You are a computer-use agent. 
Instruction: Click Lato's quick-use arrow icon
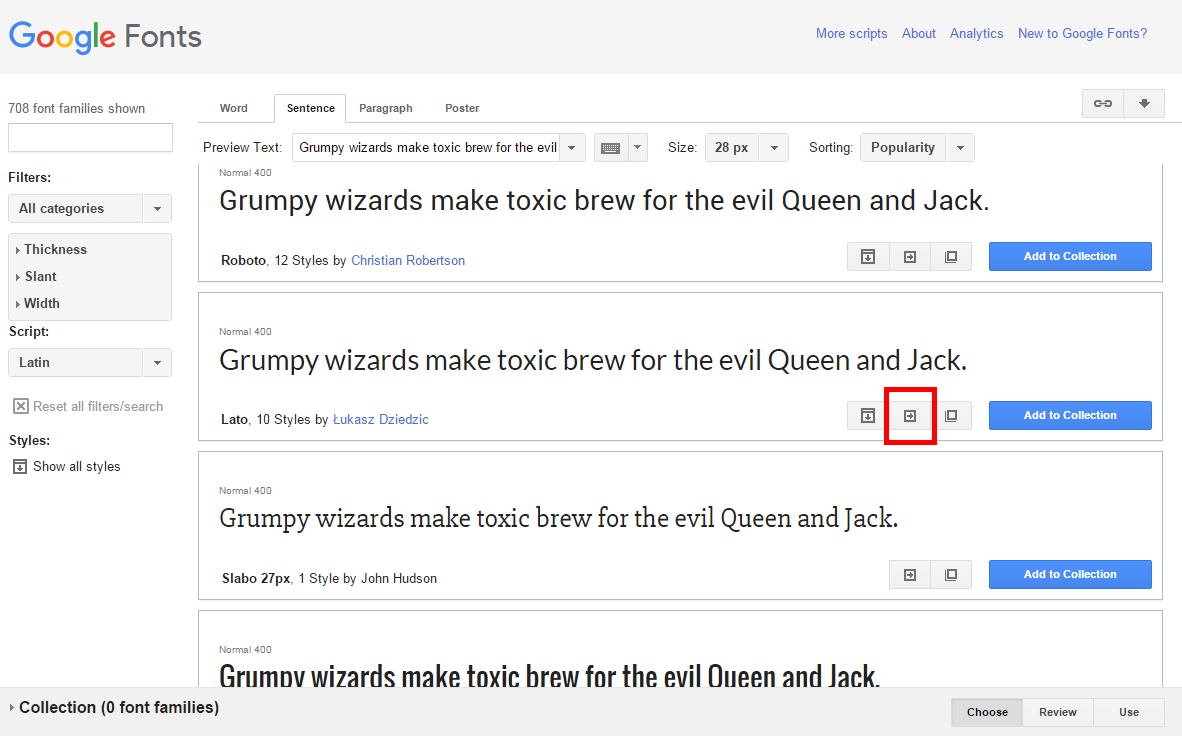[910, 416]
